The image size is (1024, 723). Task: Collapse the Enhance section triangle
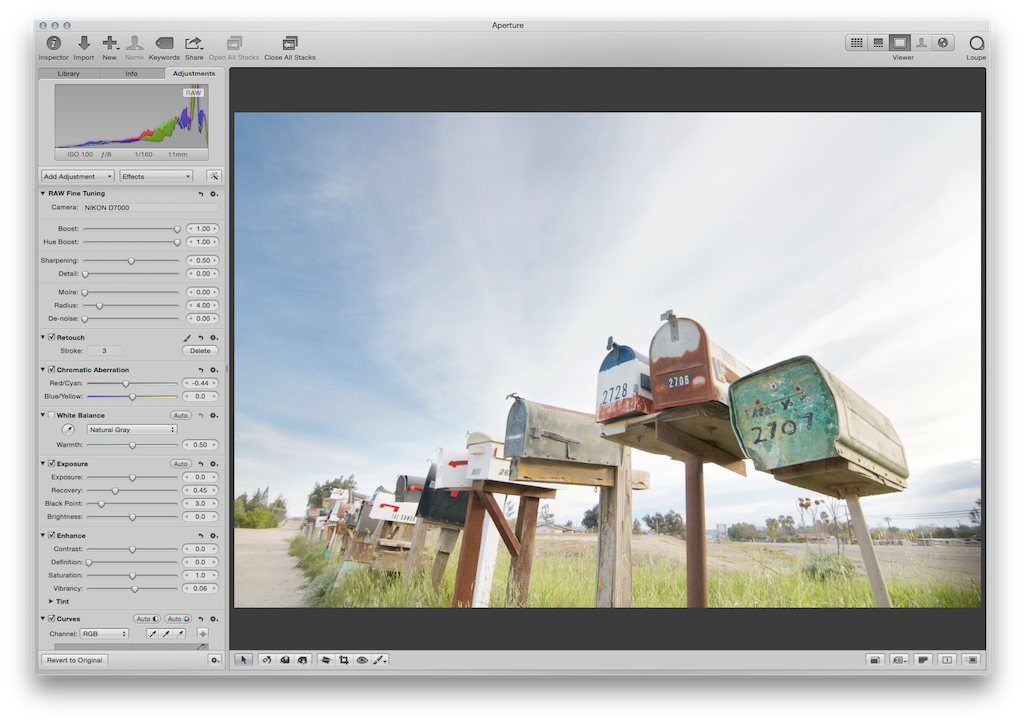[43, 536]
